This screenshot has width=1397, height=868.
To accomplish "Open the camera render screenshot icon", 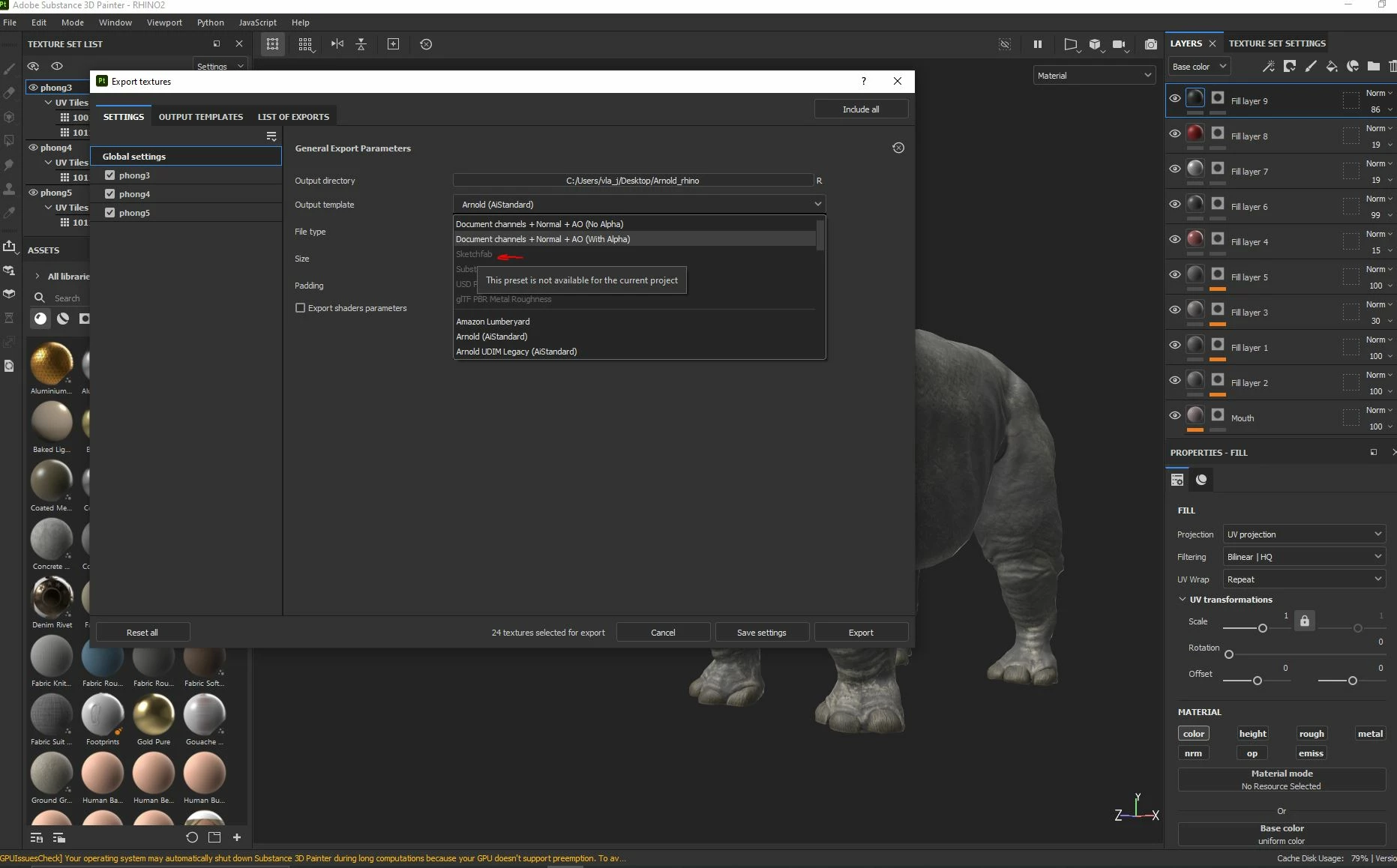I will [x=1151, y=44].
